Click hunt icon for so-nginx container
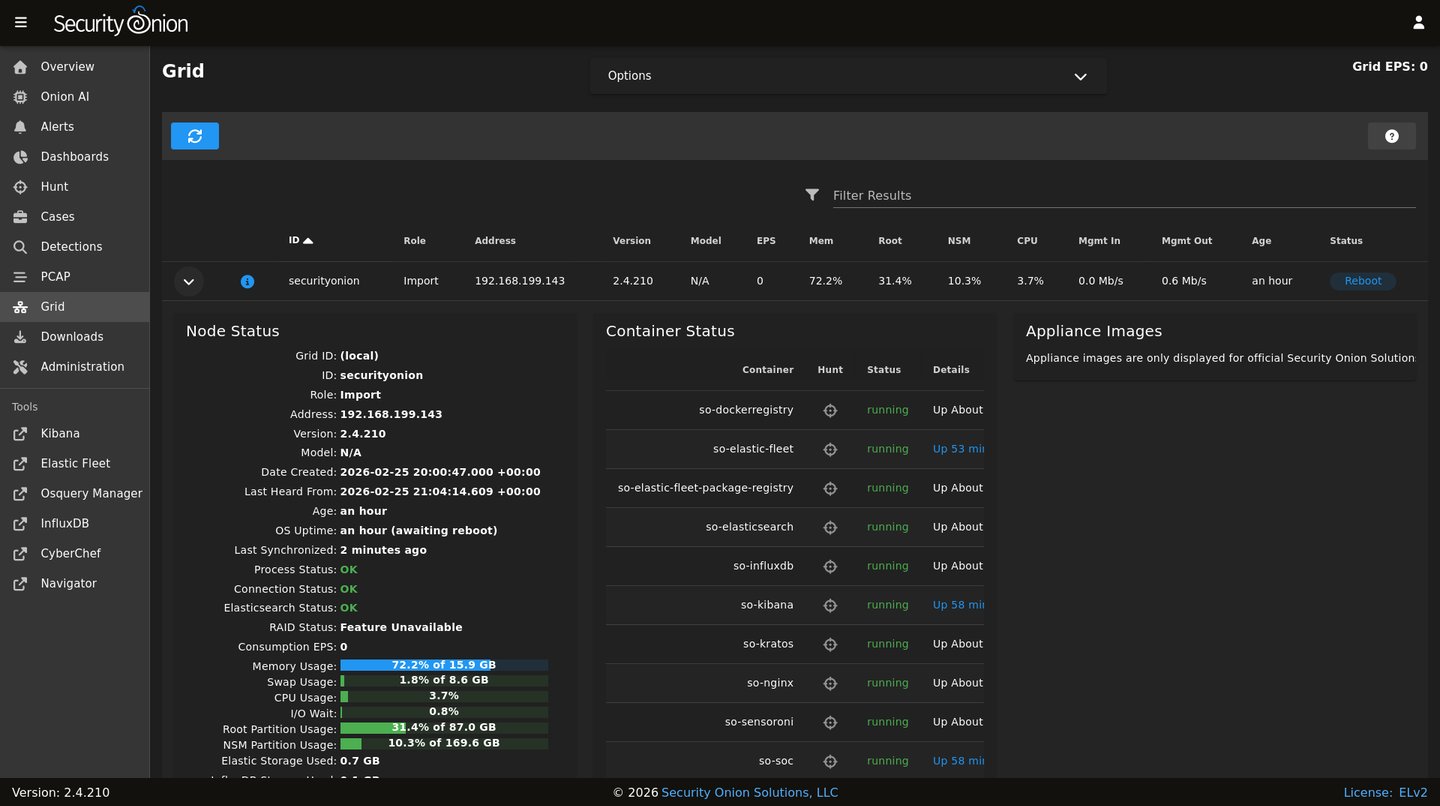Image resolution: width=1440 pixels, height=806 pixels. [x=829, y=683]
